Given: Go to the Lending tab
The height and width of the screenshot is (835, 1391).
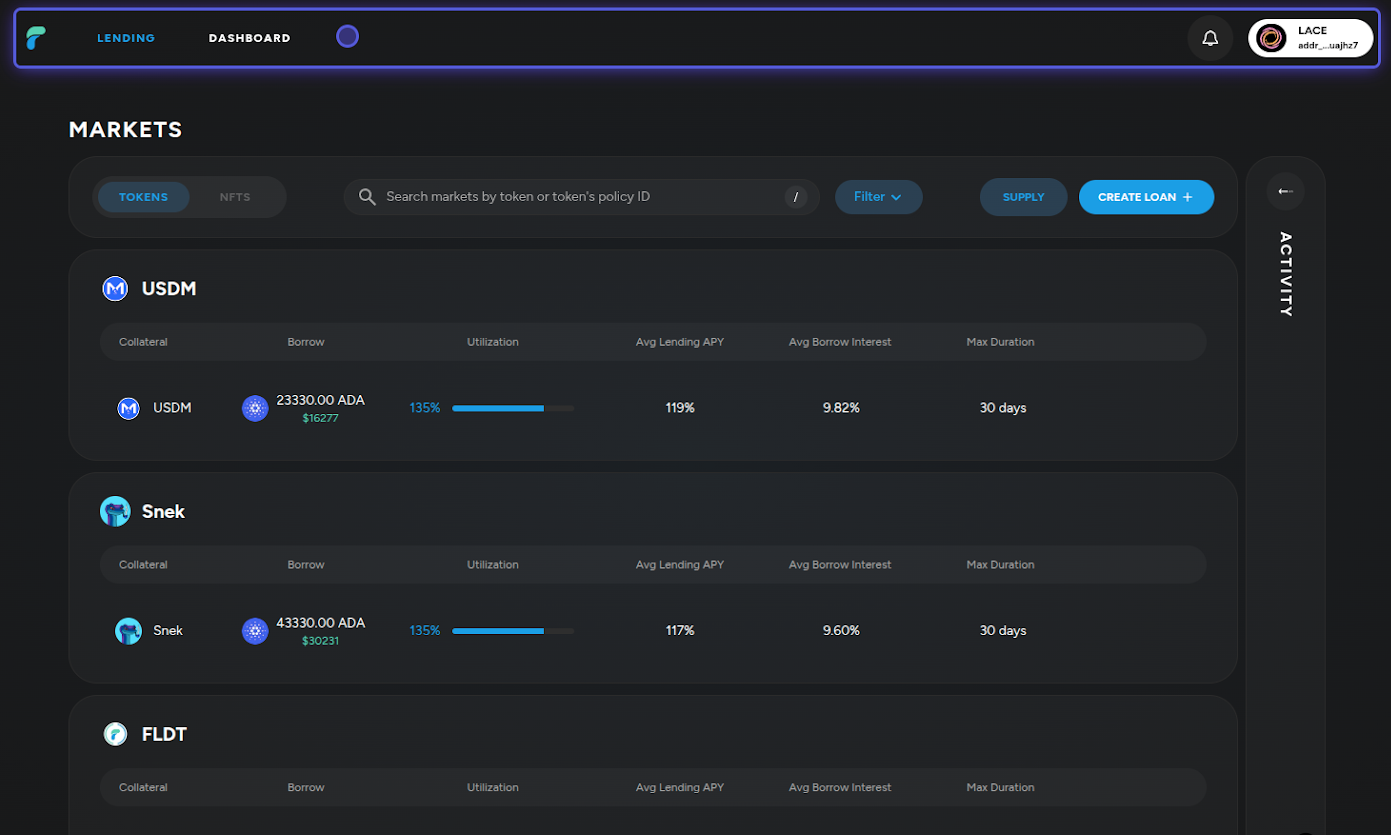Looking at the screenshot, I should (x=126, y=38).
